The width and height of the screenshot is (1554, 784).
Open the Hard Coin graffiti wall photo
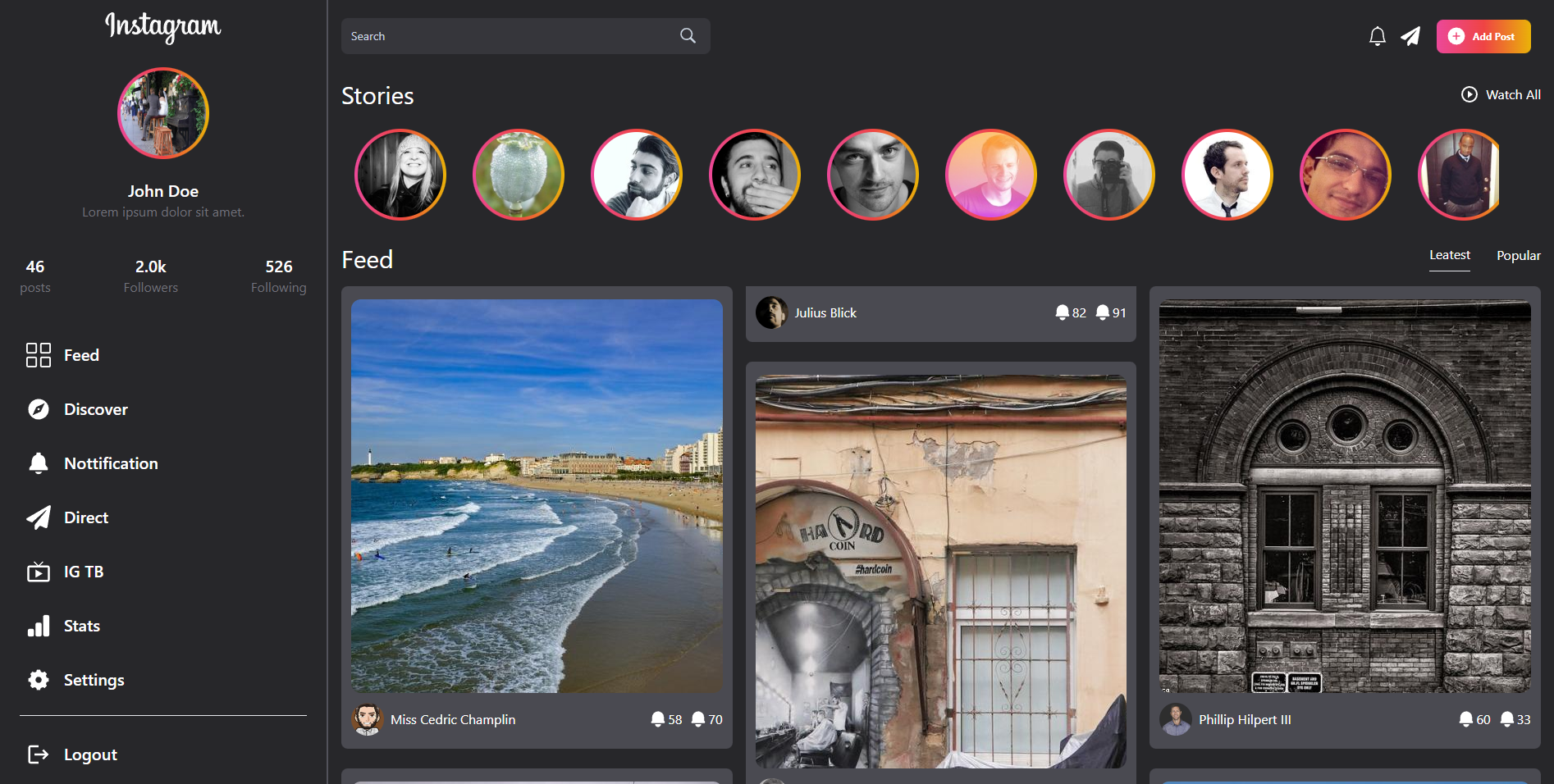[x=941, y=572]
